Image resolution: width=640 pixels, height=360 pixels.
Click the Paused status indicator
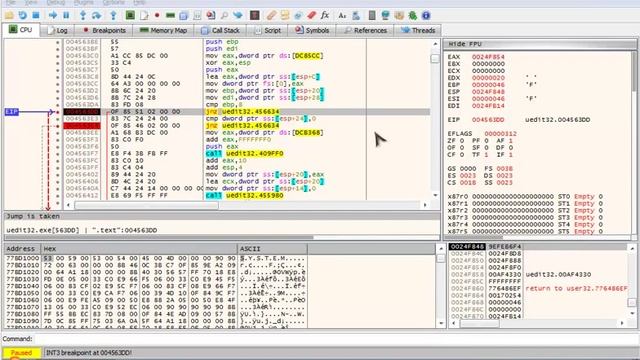click(x=21, y=353)
